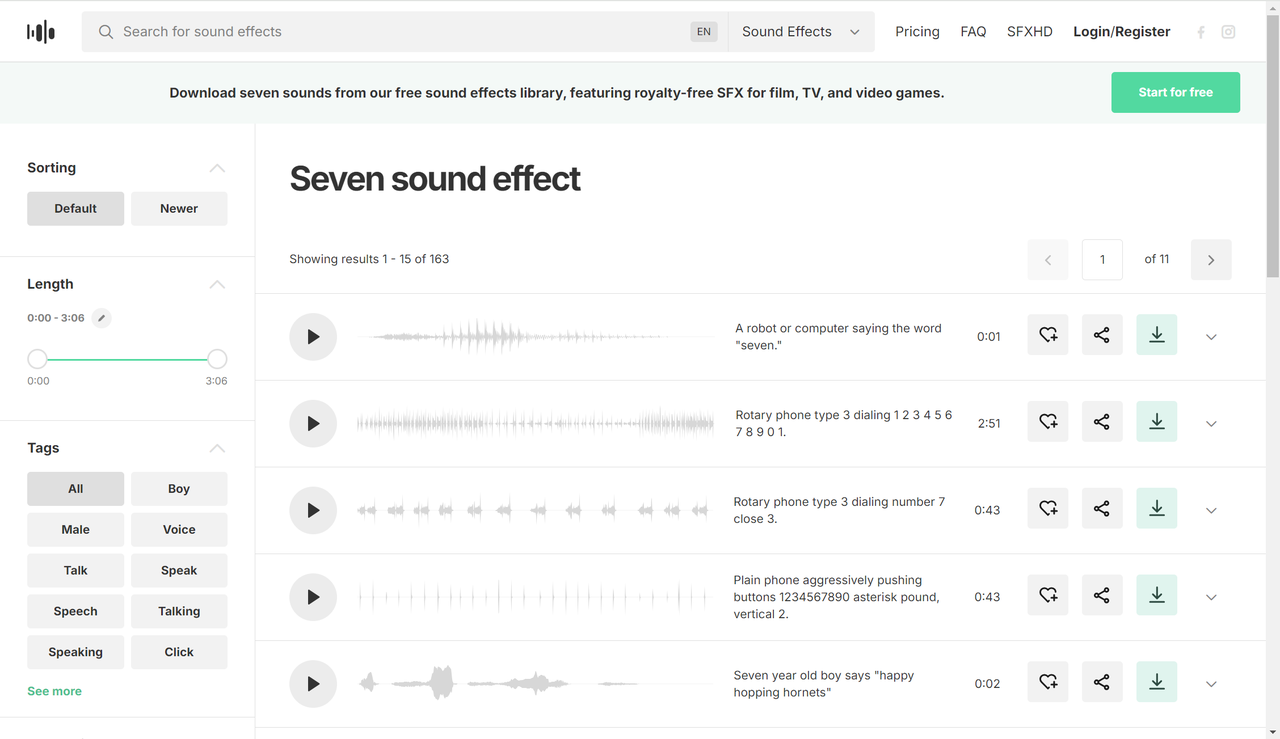Expand details of the robot "seven" sound

1211,336
